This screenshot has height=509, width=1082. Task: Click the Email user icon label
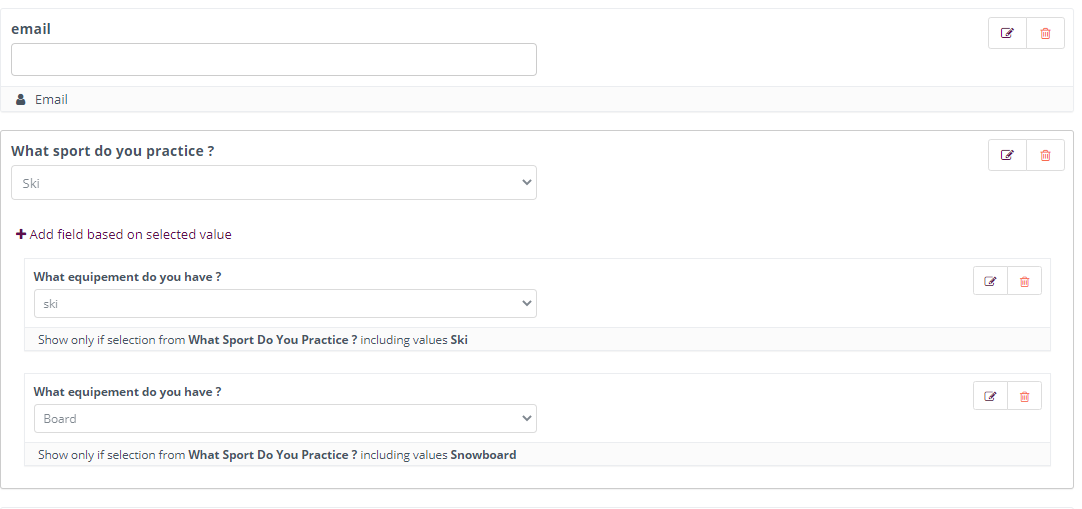click(42, 99)
